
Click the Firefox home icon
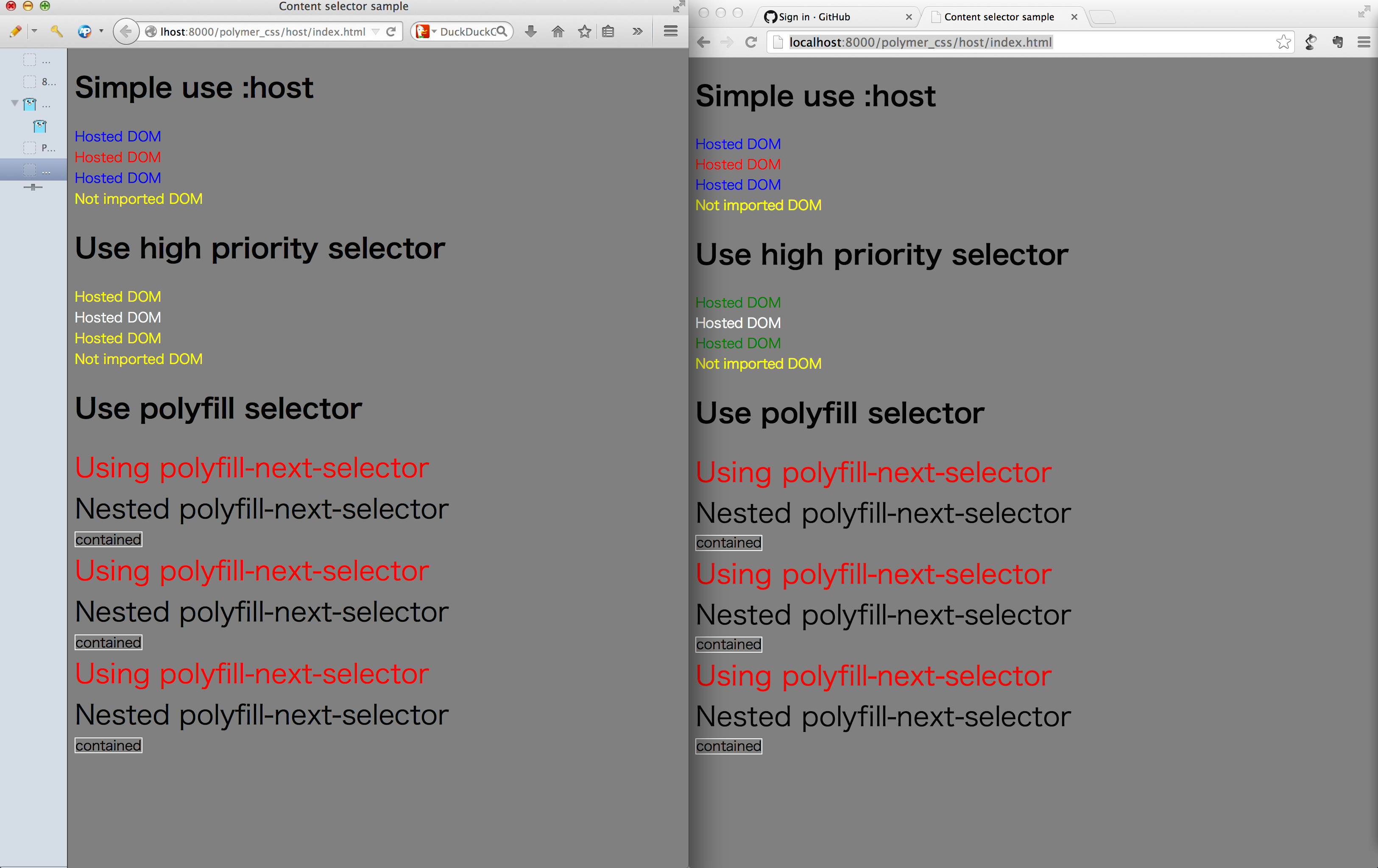point(558,31)
